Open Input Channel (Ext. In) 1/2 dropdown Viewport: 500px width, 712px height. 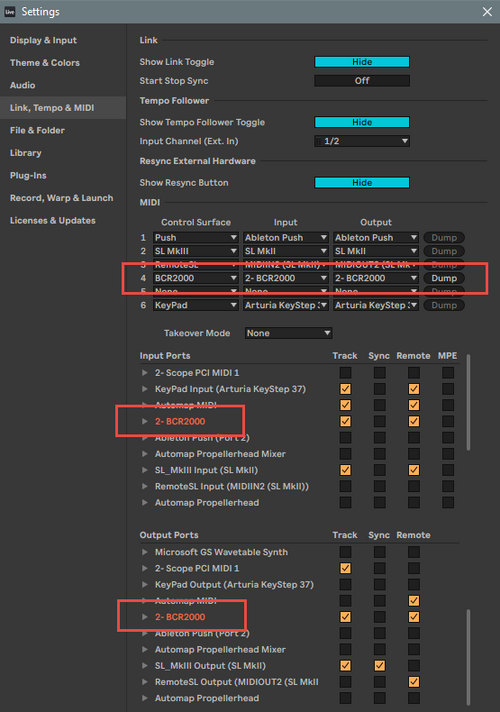pos(362,141)
